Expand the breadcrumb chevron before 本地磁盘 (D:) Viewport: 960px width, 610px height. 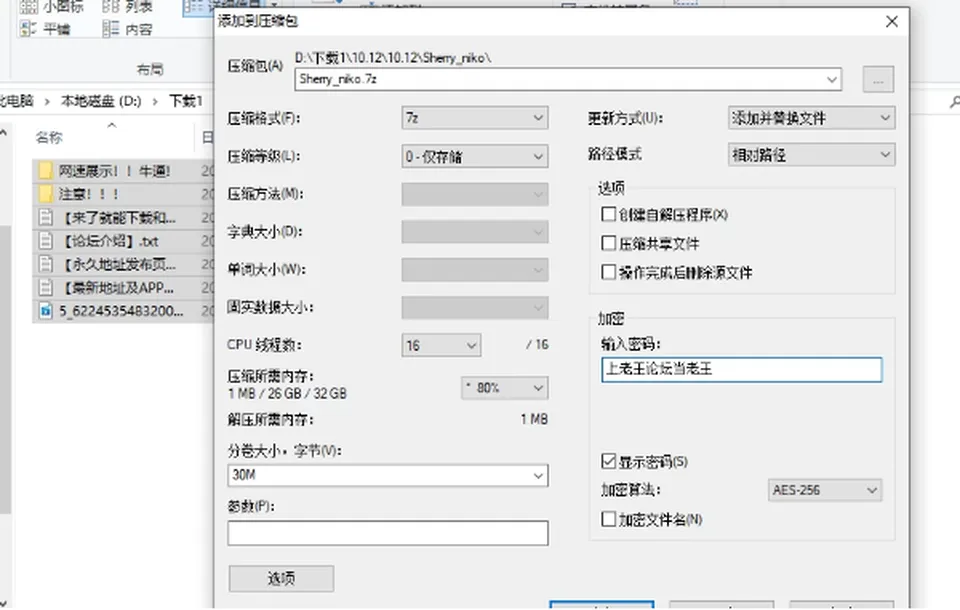(47, 101)
